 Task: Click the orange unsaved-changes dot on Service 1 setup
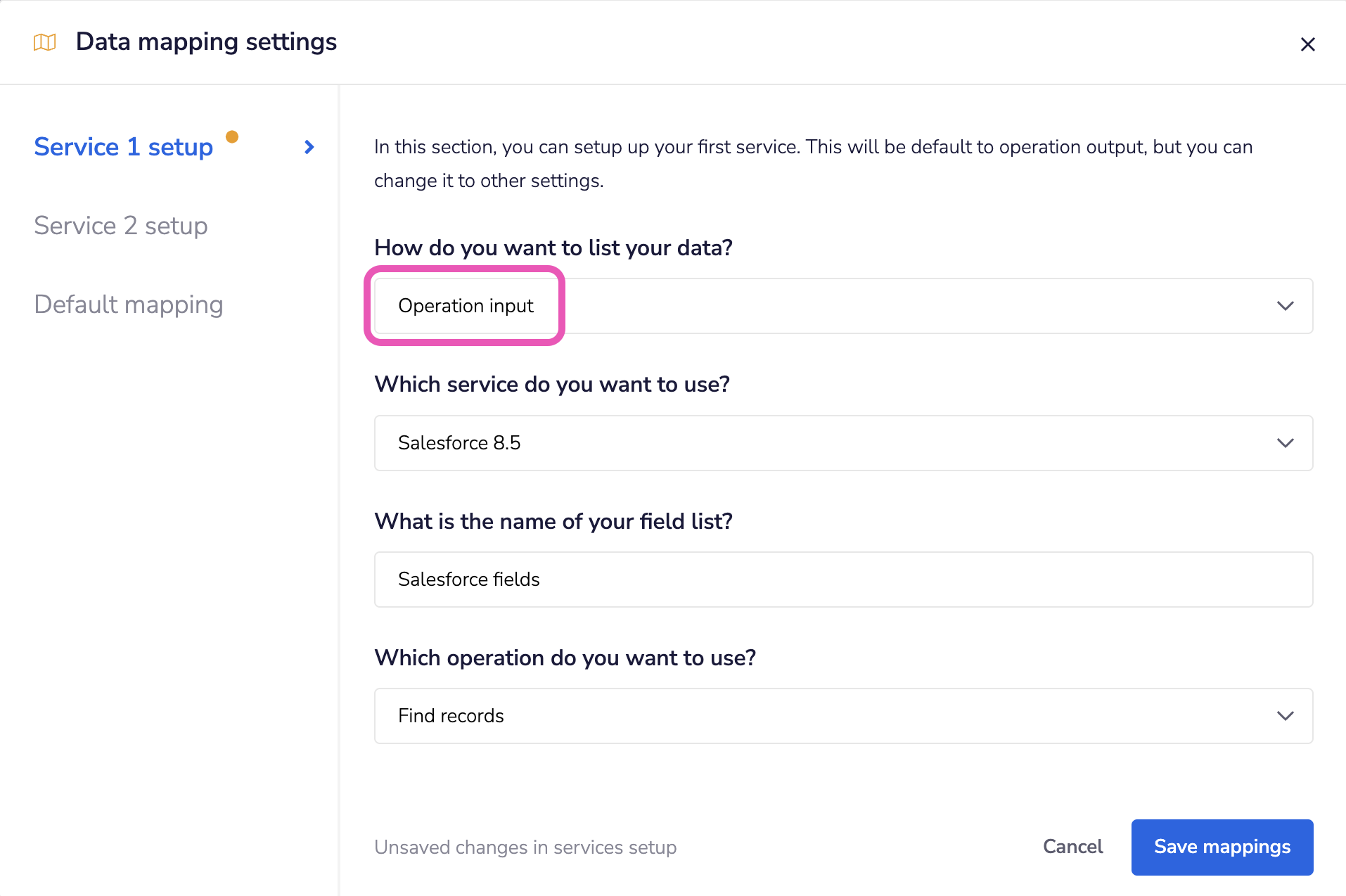tap(233, 136)
